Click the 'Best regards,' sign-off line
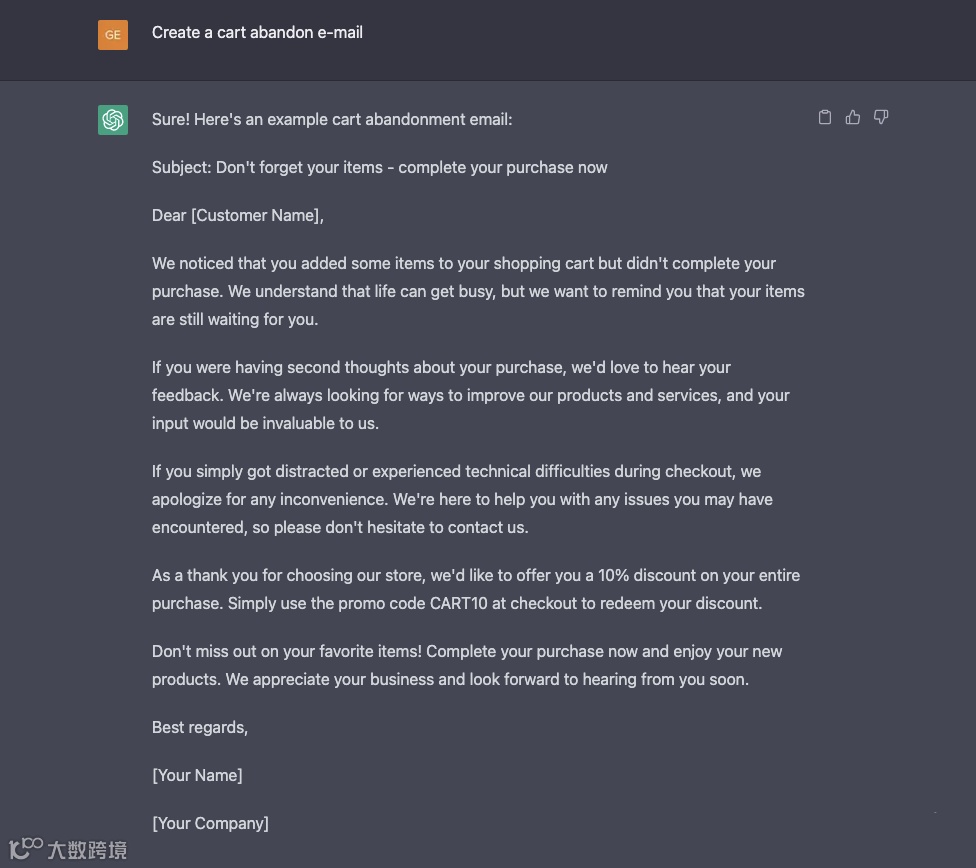976x868 pixels. pos(200,727)
